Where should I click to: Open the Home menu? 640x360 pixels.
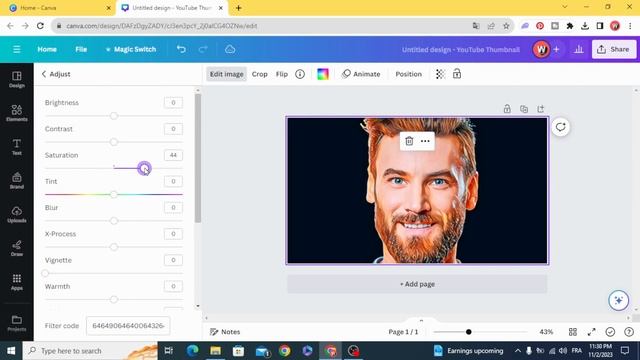(47, 49)
